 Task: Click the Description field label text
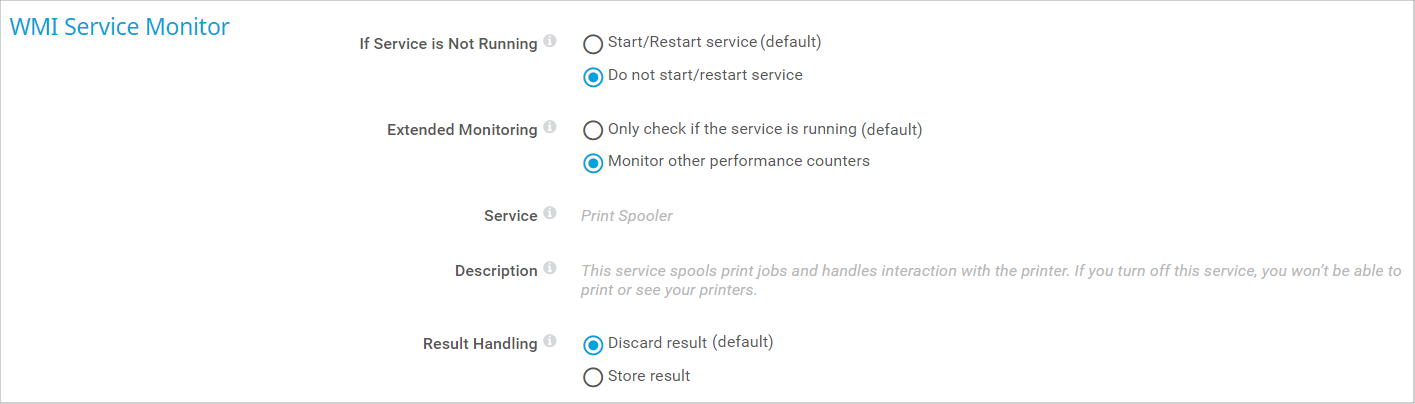[x=496, y=271]
